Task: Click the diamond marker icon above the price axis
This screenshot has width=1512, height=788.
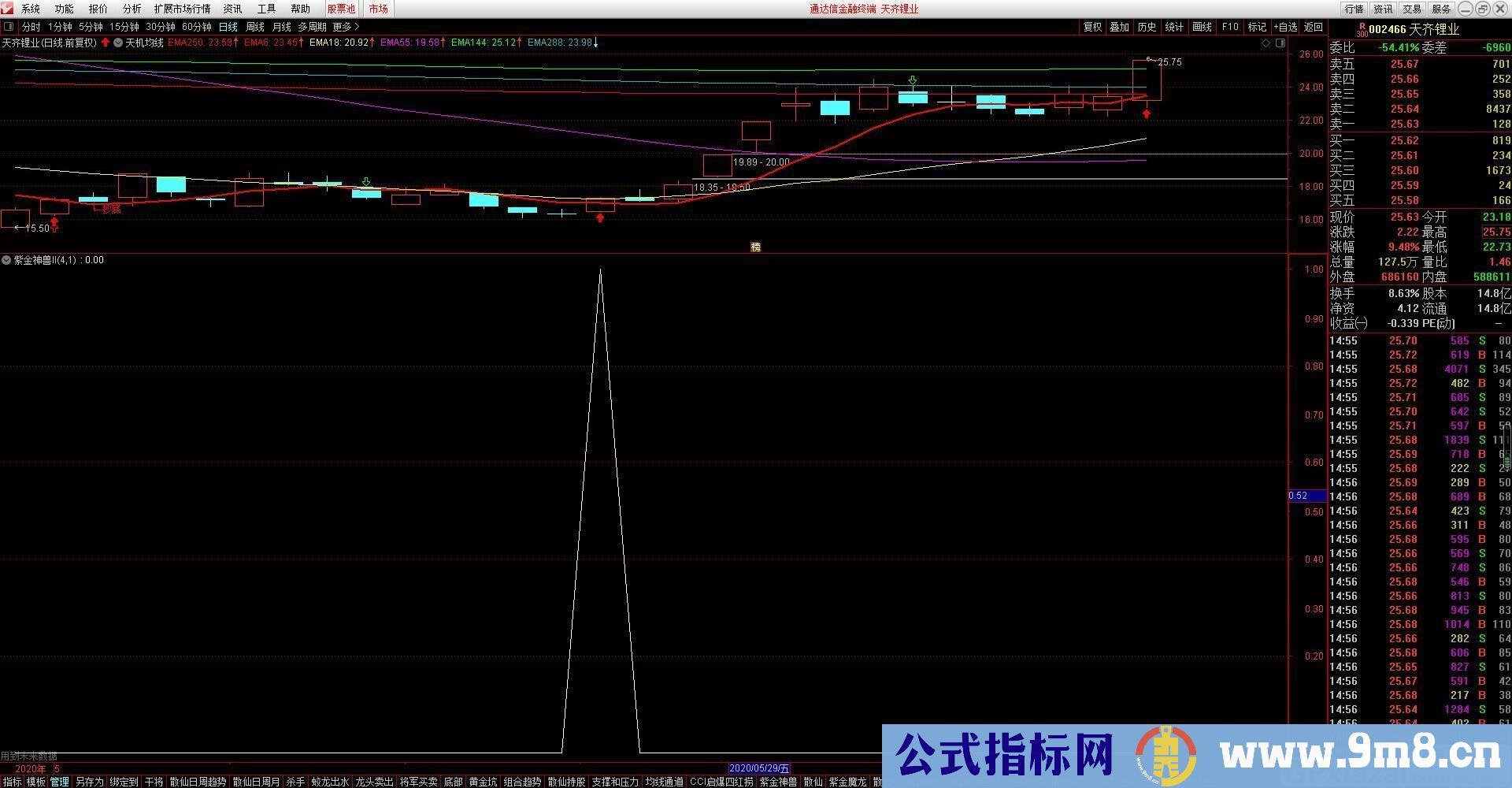Action: (x=1266, y=43)
